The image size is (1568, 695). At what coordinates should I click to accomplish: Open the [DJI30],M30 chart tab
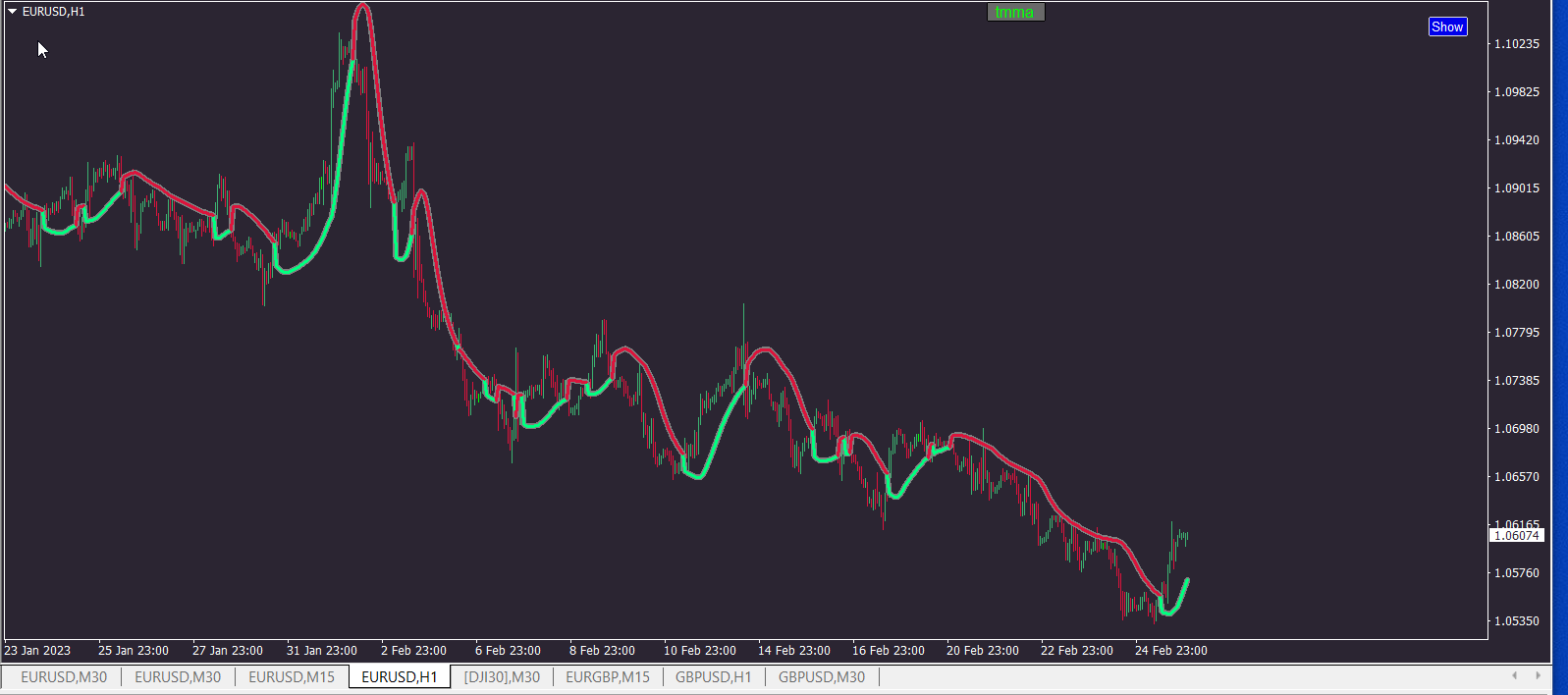click(502, 676)
